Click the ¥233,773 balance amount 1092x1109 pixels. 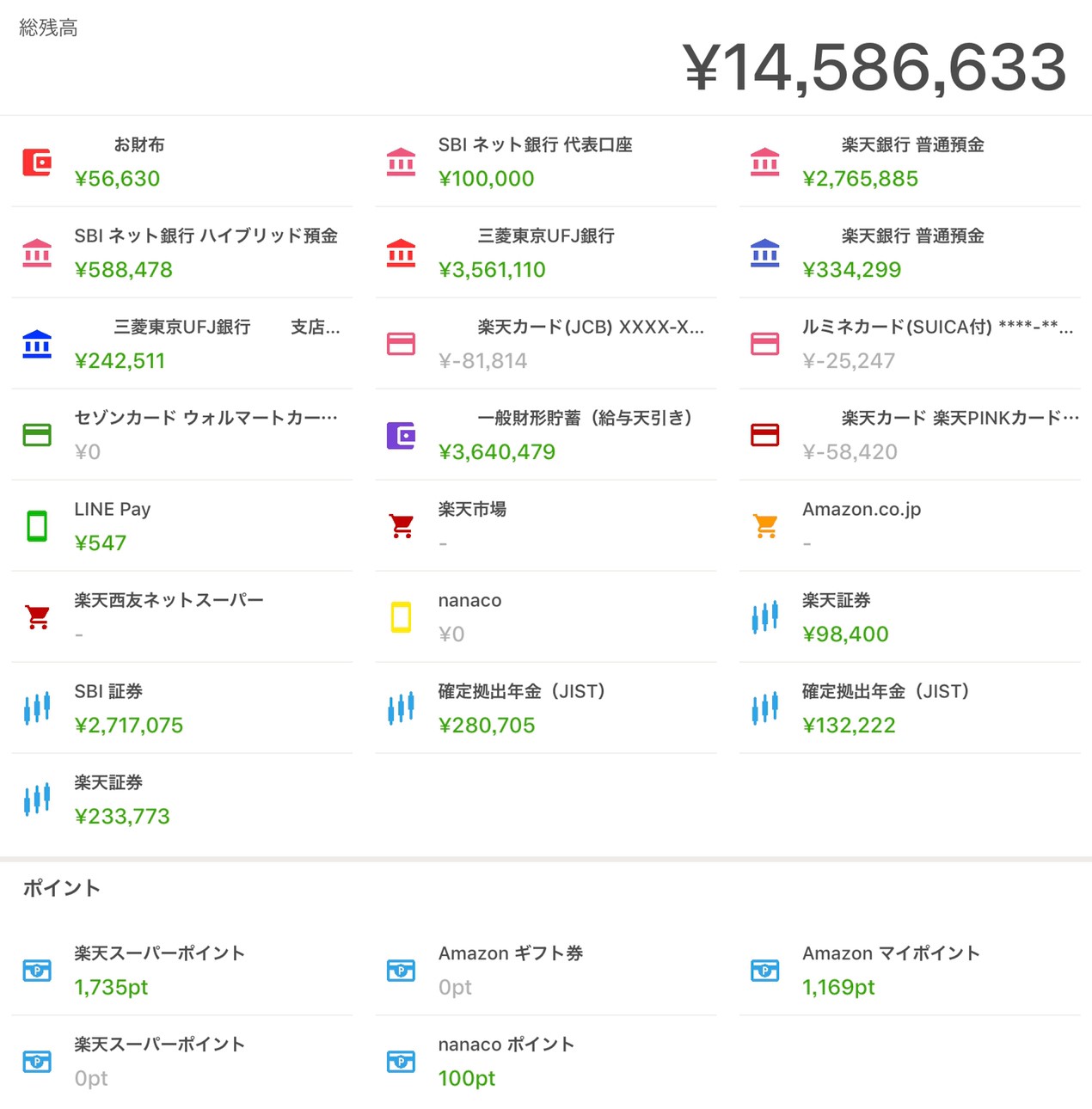click(122, 817)
